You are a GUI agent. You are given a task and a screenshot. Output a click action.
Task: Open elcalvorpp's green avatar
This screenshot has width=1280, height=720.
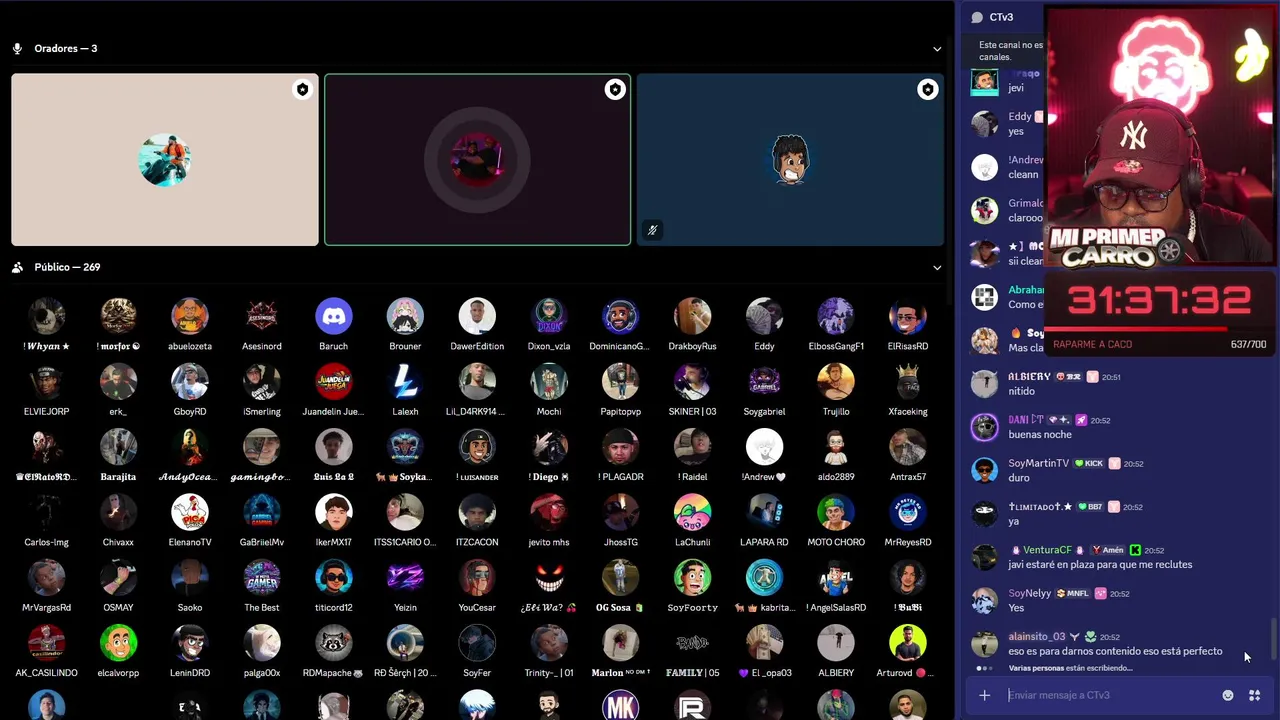(118, 643)
